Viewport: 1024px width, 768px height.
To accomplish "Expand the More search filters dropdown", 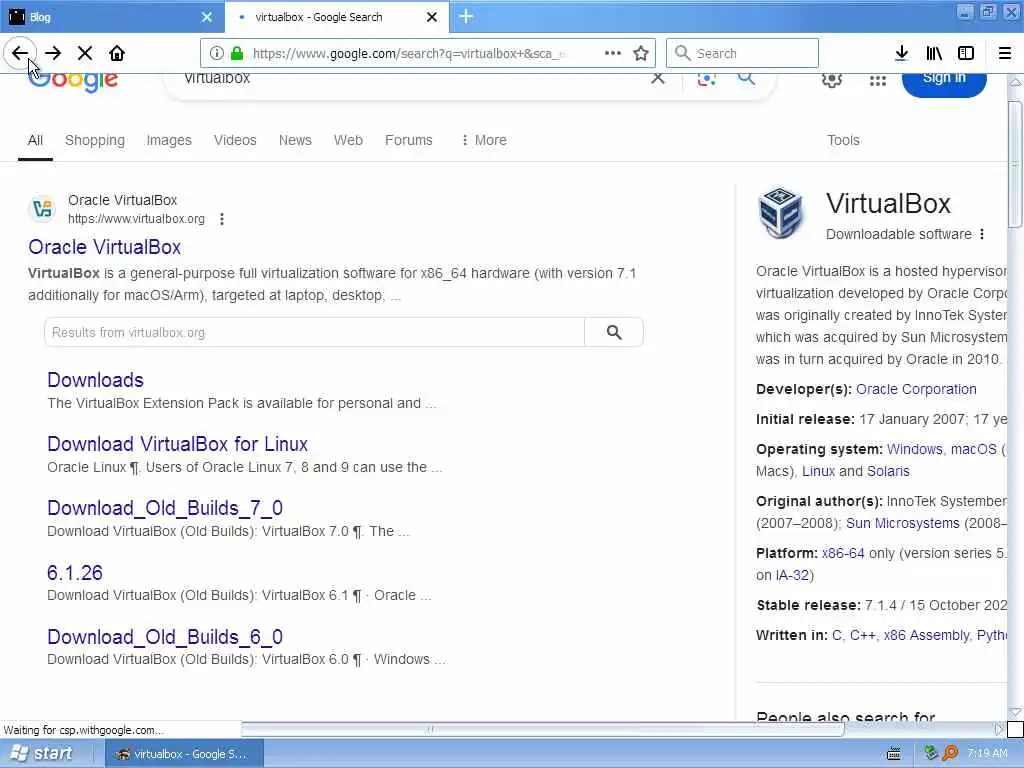I will tap(484, 140).
